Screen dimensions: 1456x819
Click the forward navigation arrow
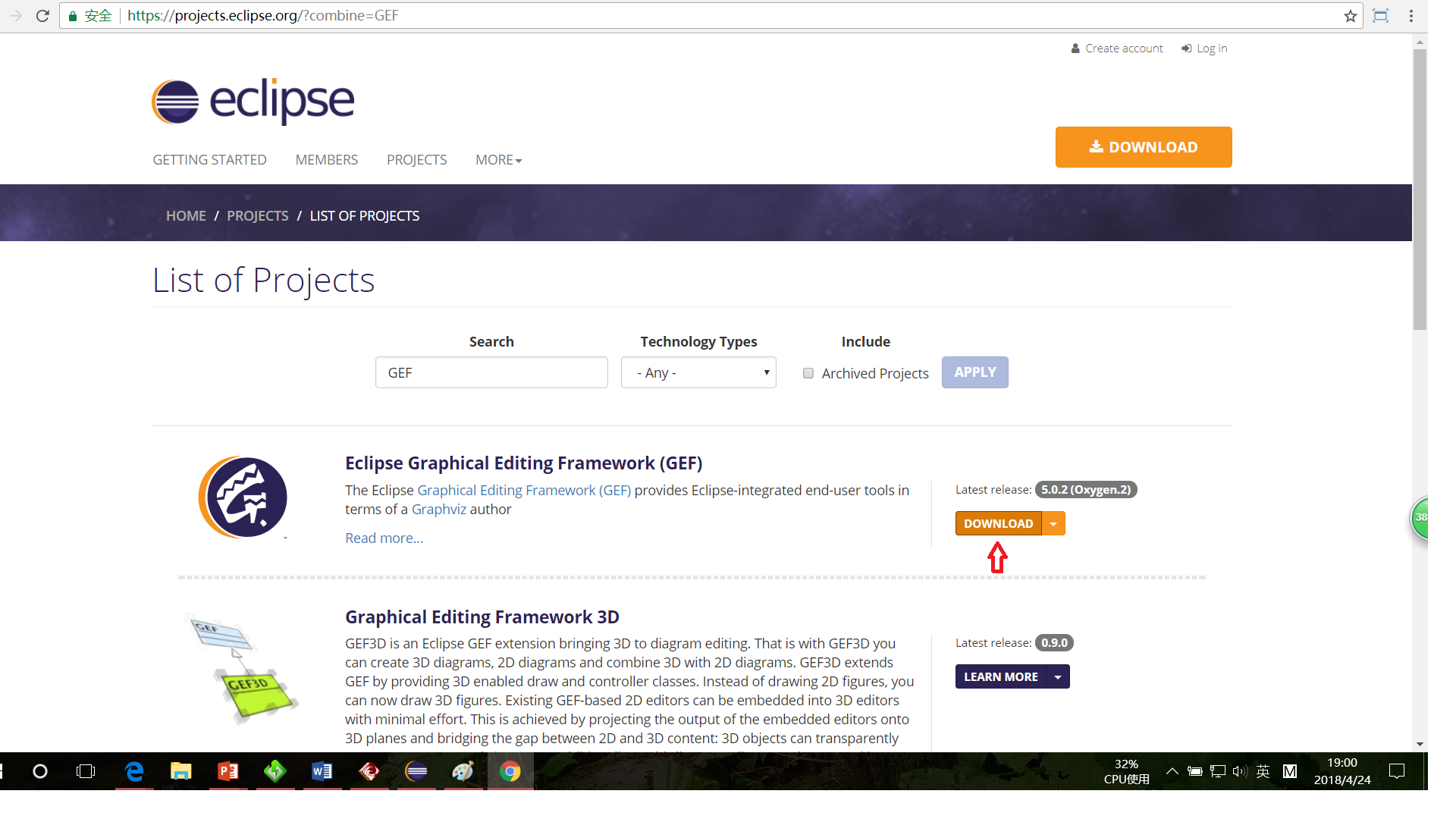15,16
